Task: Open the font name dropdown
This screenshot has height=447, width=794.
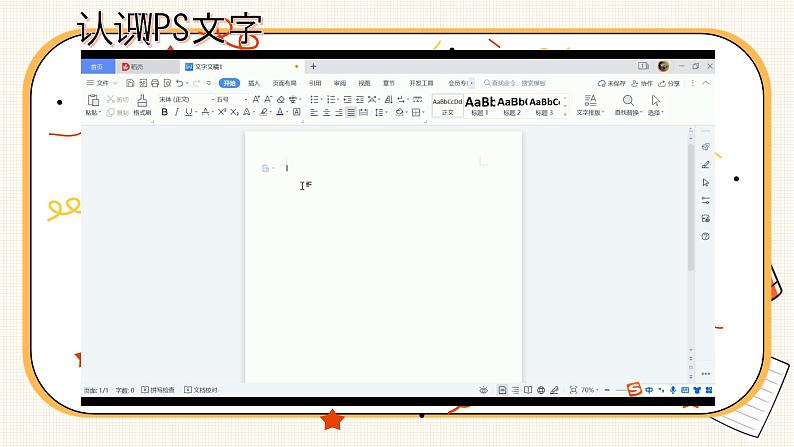Action: point(213,100)
